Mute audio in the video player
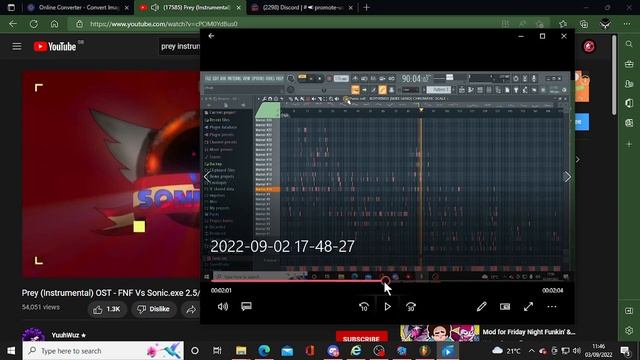This screenshot has width=640, height=360. point(223,307)
